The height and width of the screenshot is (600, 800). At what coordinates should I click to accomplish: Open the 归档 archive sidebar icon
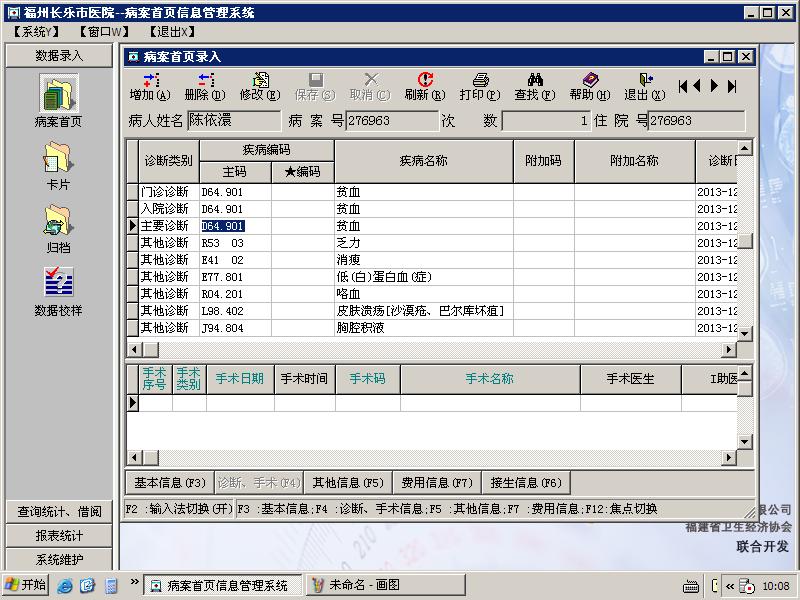[x=58, y=229]
